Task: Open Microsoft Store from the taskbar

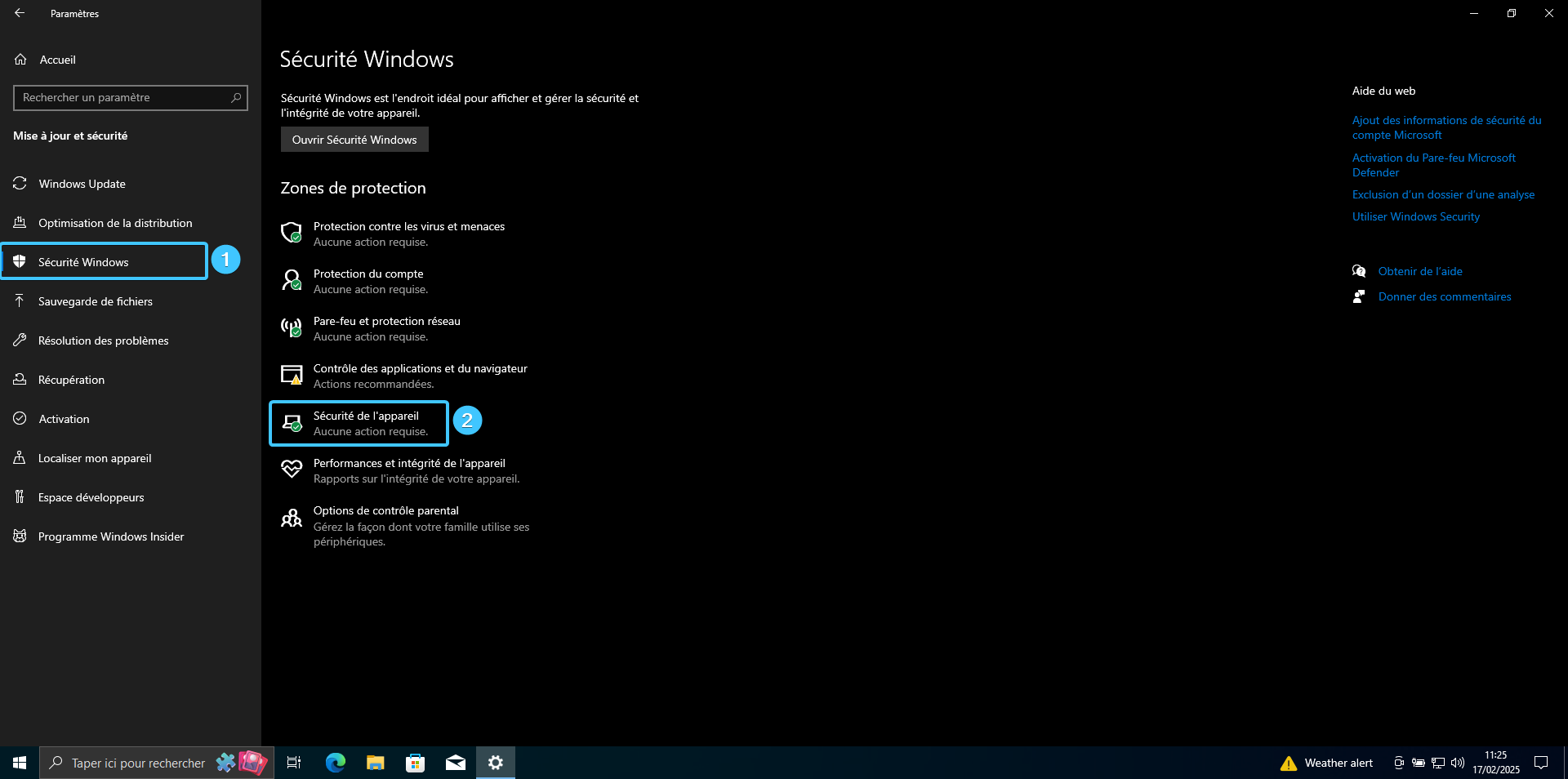Action: pyautogui.click(x=416, y=763)
